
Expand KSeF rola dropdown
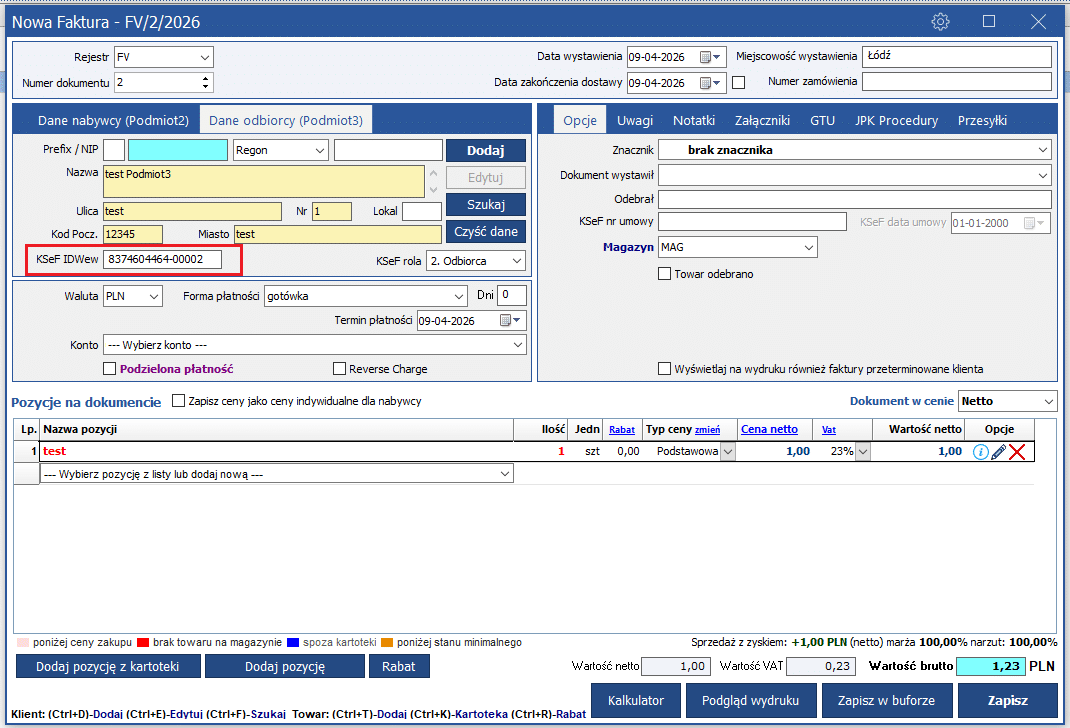click(516, 261)
